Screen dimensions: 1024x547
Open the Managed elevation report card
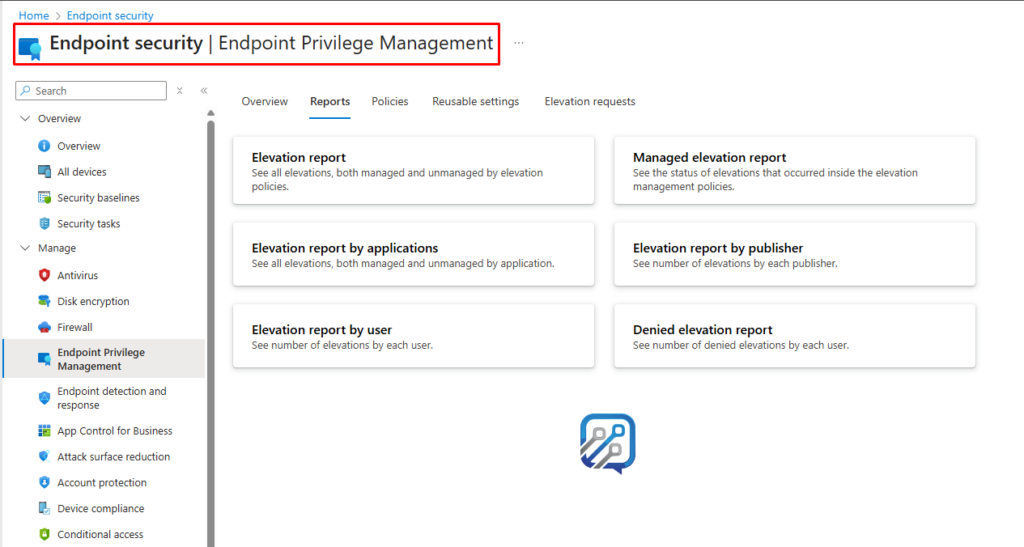(795, 170)
